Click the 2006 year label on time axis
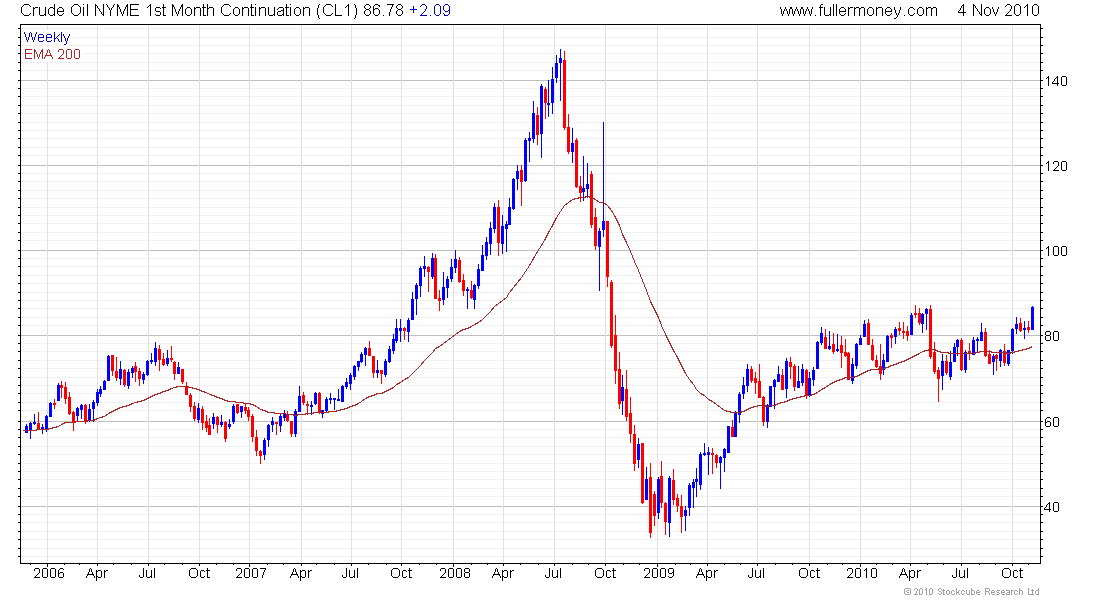This screenshot has width=1100, height=600. click(48, 573)
